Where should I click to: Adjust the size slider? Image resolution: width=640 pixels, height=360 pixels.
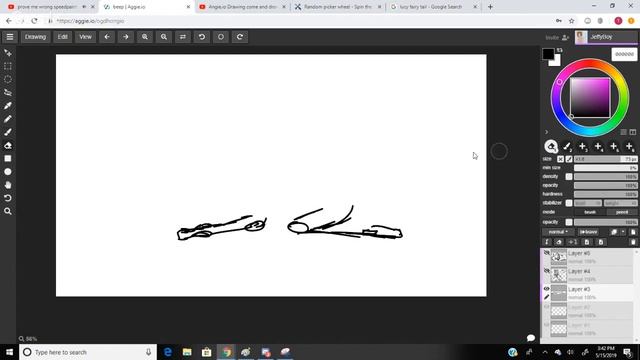coord(606,159)
